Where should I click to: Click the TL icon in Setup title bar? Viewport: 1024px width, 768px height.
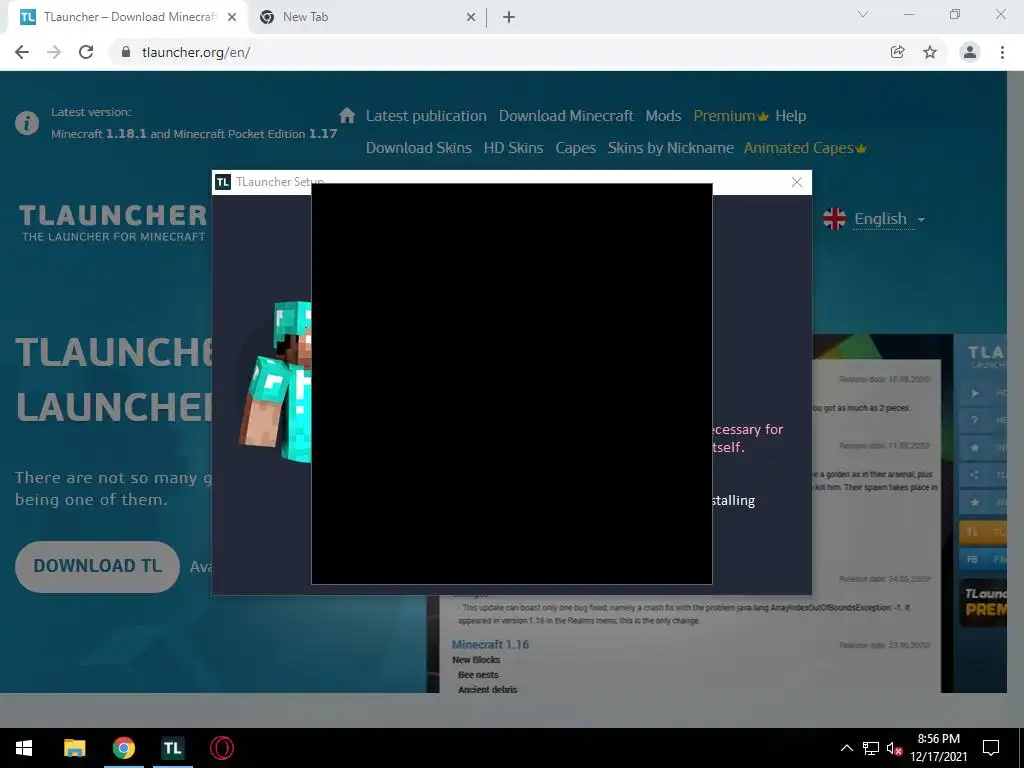pyautogui.click(x=223, y=182)
